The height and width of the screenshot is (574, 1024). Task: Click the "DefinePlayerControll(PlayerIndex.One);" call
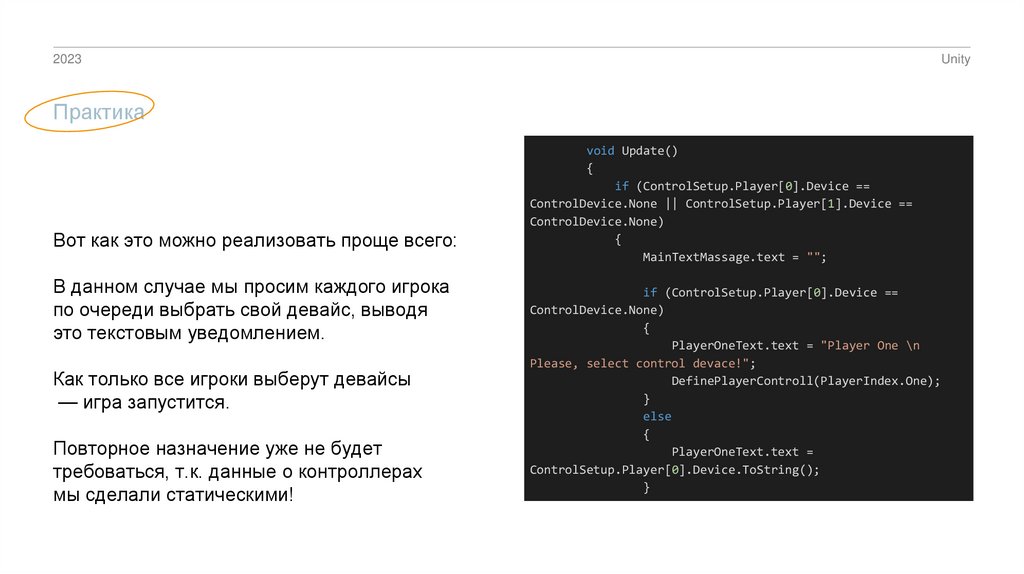pyautogui.click(x=806, y=381)
